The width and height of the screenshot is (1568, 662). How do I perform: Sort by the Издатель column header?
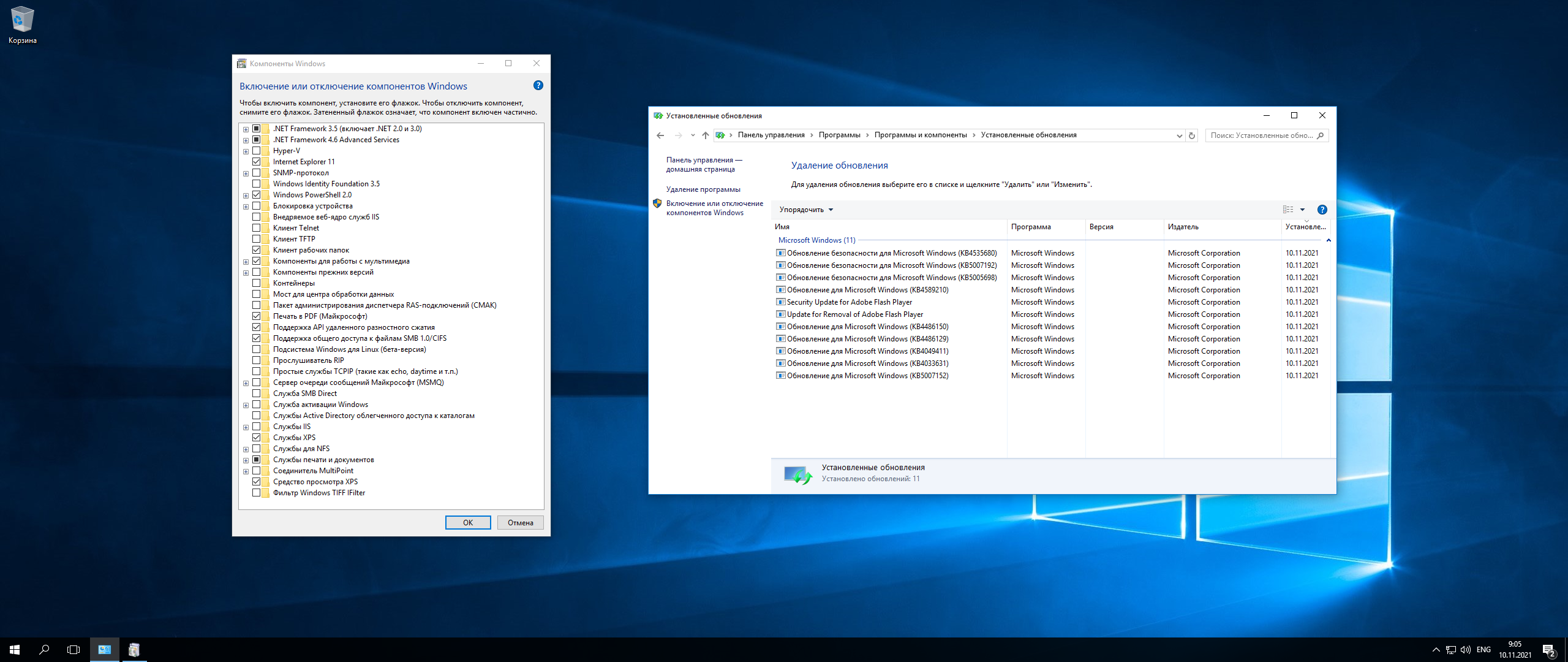click(x=1222, y=227)
